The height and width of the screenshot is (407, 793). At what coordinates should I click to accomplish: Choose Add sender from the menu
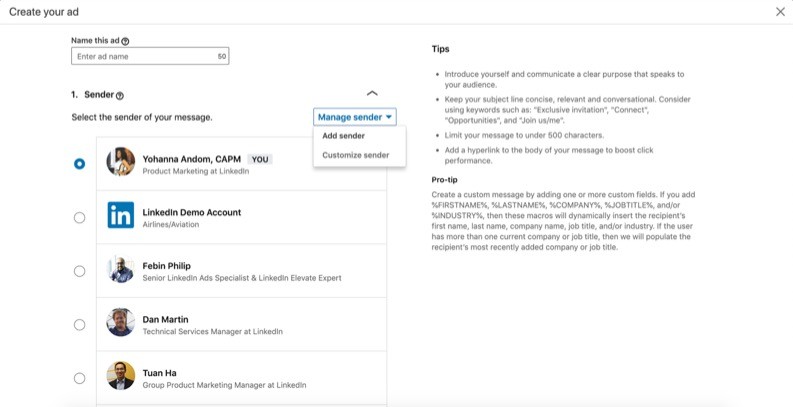click(343, 136)
